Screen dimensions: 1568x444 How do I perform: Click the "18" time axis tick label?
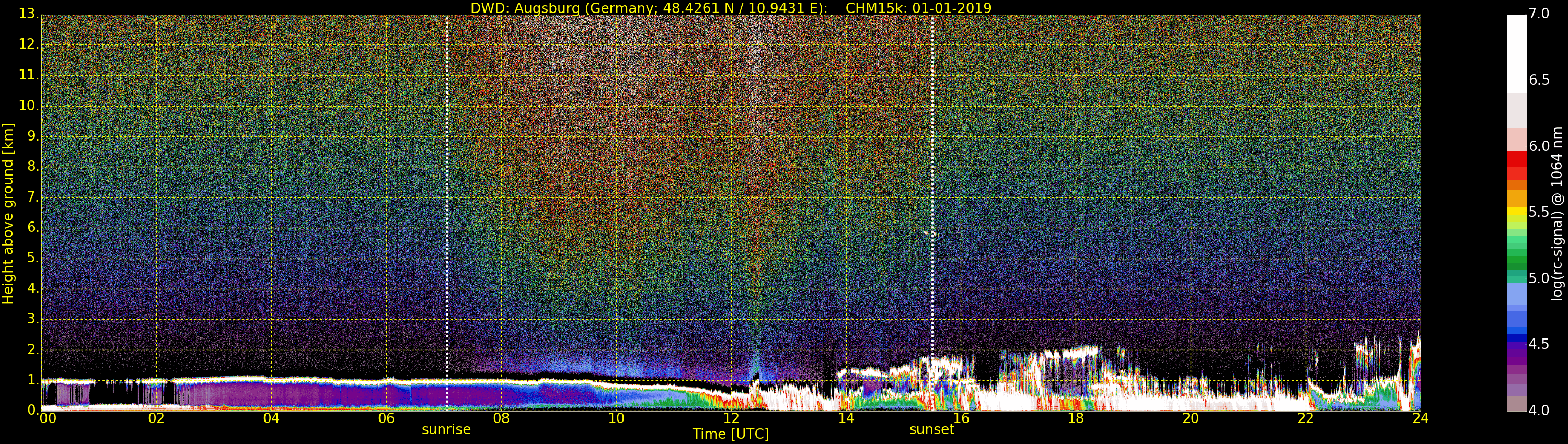point(1077,418)
